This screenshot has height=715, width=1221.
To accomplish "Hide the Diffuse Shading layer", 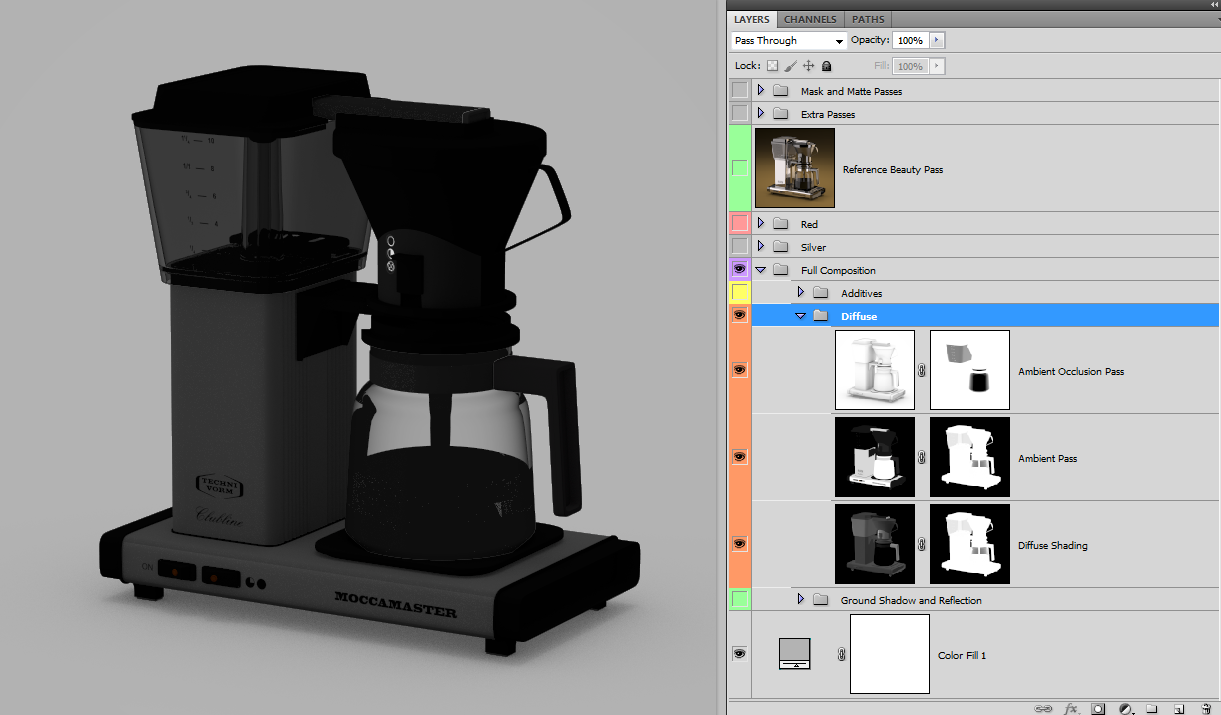I will pos(740,544).
